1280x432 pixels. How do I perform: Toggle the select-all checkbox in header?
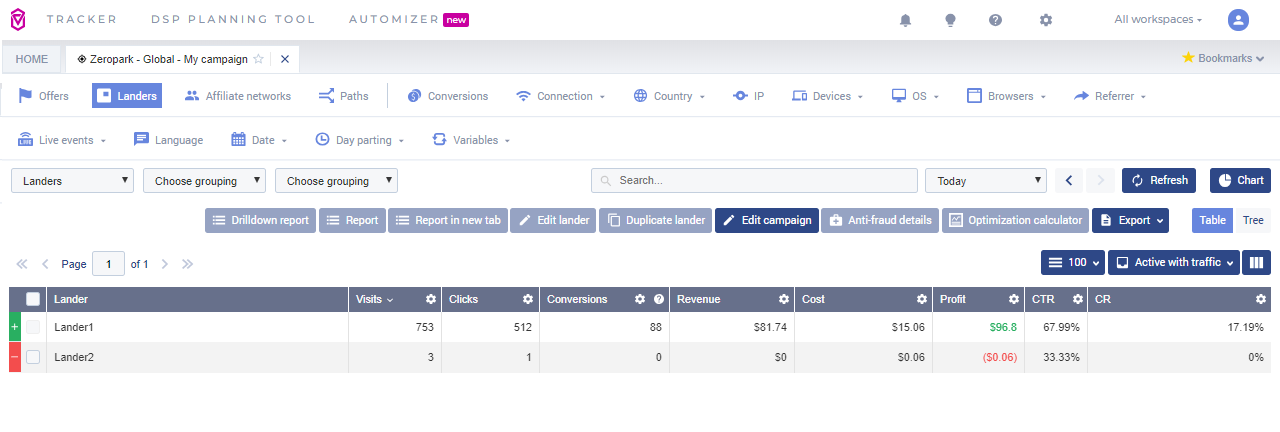pos(33,299)
